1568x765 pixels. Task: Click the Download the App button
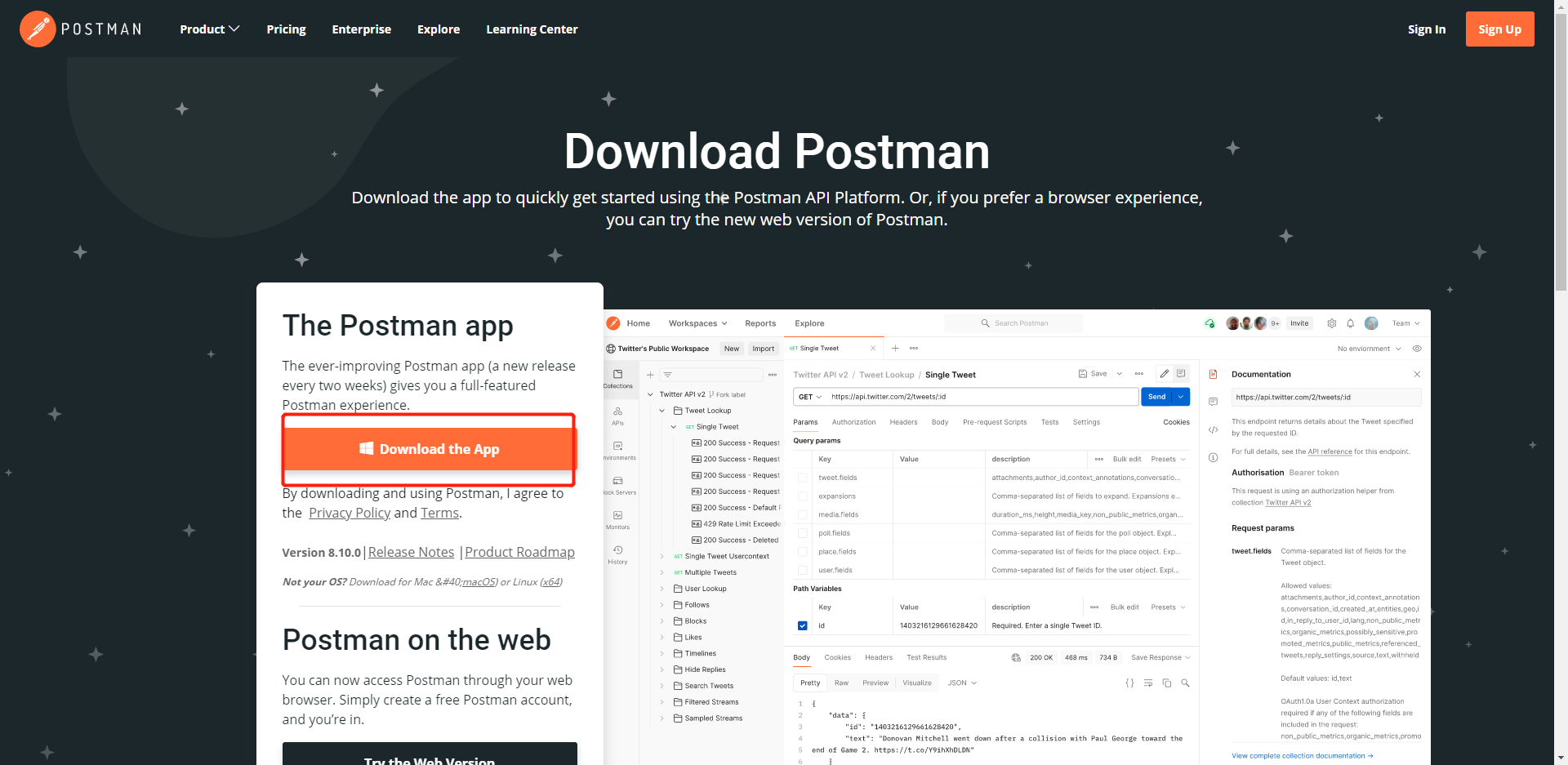point(430,449)
